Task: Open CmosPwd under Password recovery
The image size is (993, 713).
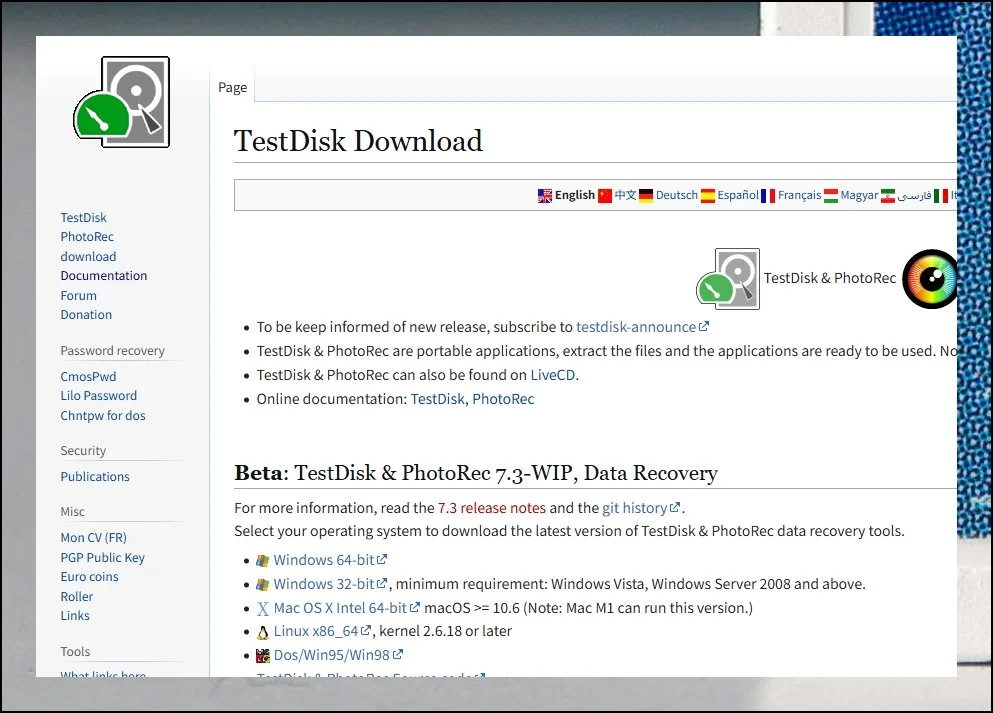Action: click(88, 377)
